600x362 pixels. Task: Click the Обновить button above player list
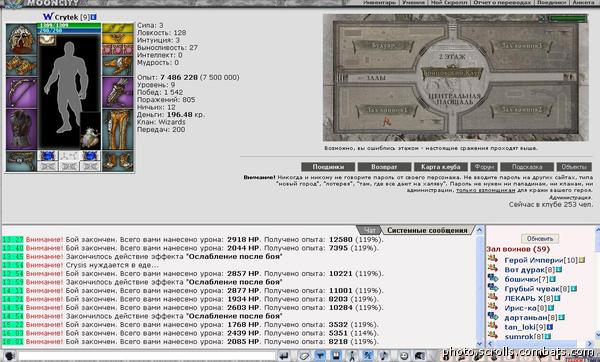540,238
